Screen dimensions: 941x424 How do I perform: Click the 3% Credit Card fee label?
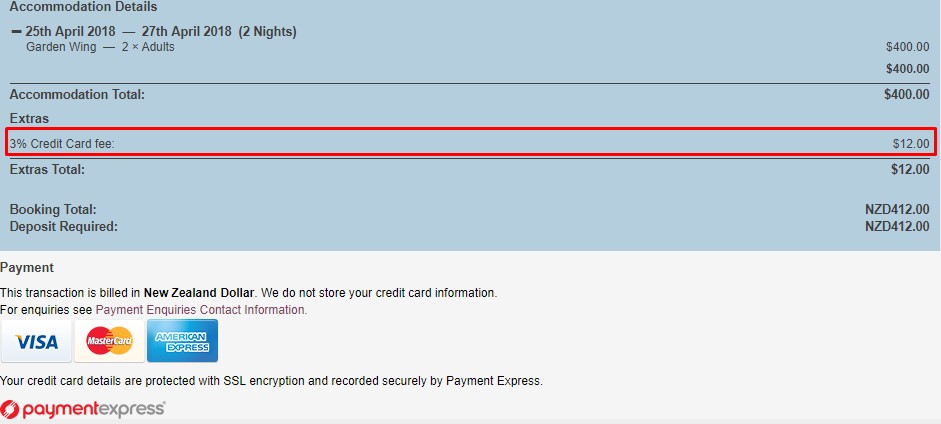point(62,144)
